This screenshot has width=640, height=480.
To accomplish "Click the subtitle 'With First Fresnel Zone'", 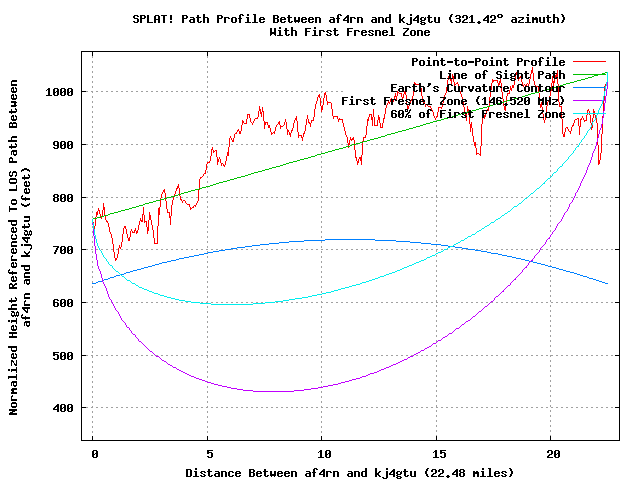I will point(349,32).
